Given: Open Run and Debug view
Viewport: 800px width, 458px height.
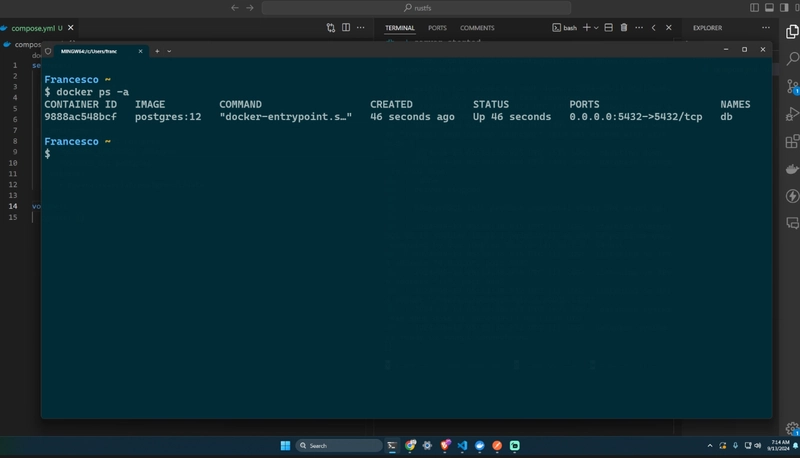Looking at the screenshot, I should 792,114.
